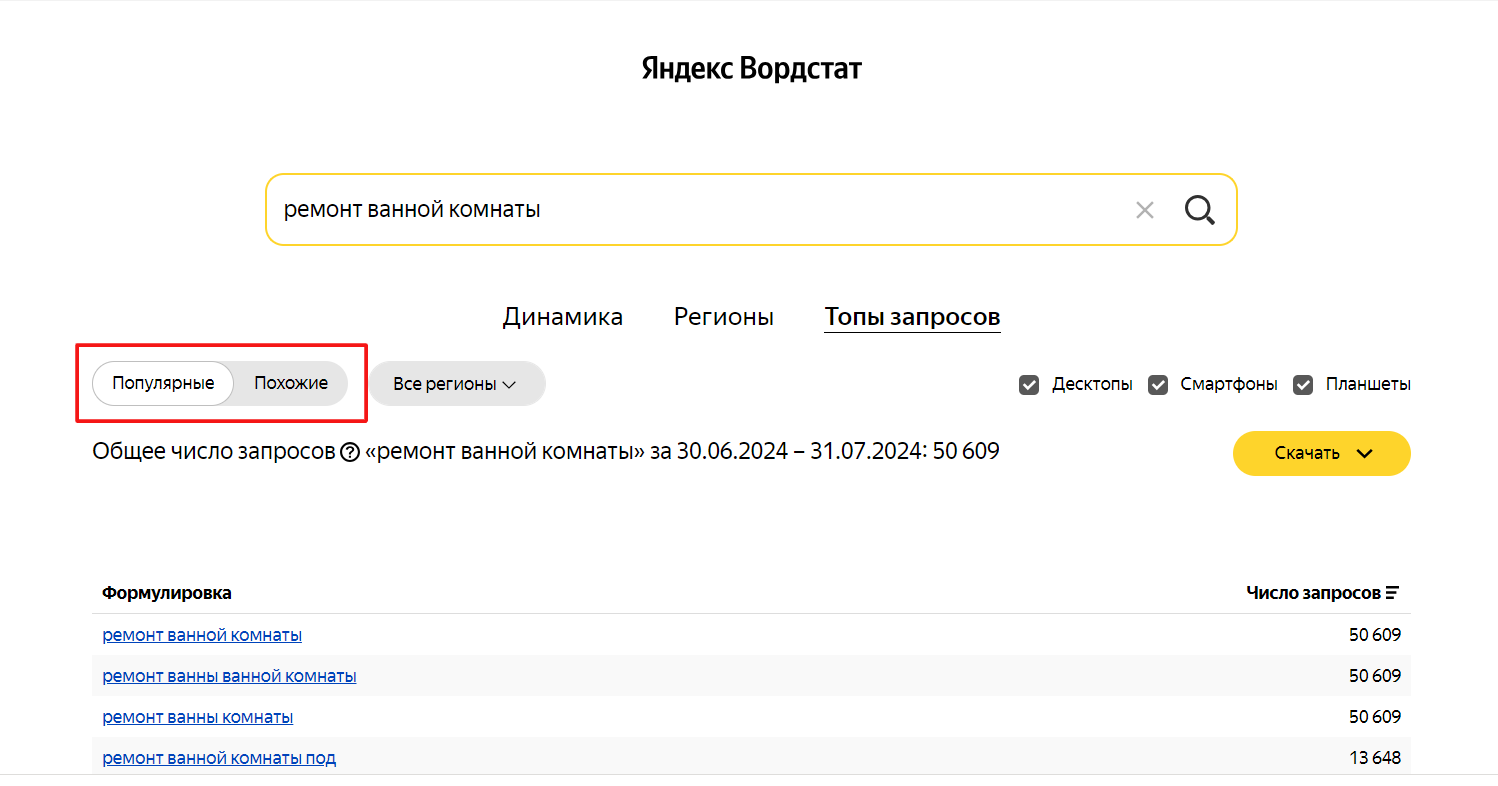Image resolution: width=1498 pixels, height=786 pixels.
Task: Select the Топы запросов tab
Action: click(912, 317)
